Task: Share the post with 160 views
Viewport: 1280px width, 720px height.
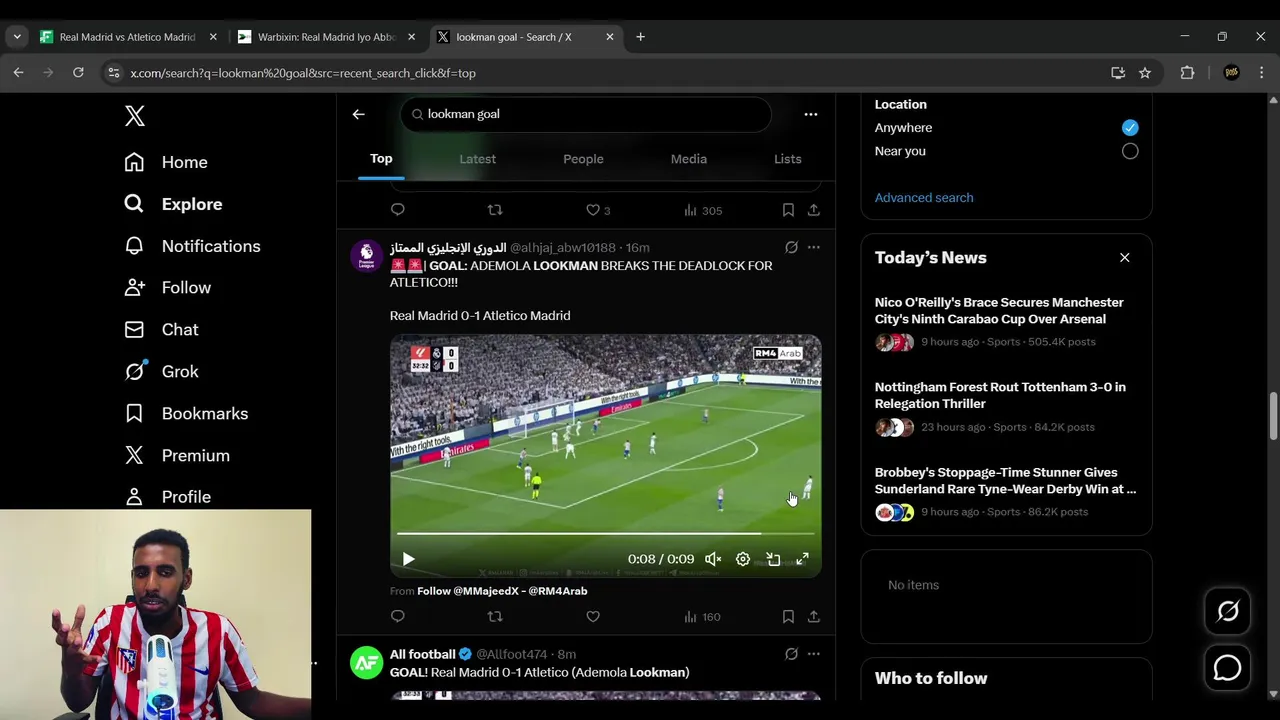Action: pyautogui.click(x=814, y=617)
